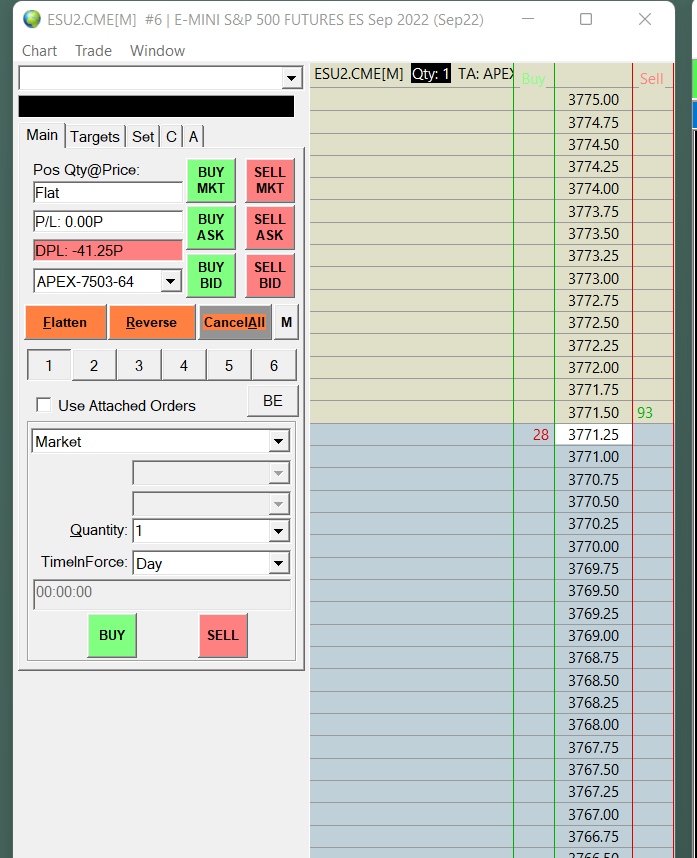697x858 pixels.
Task: Click the BUY ASK button
Action: click(x=211, y=227)
